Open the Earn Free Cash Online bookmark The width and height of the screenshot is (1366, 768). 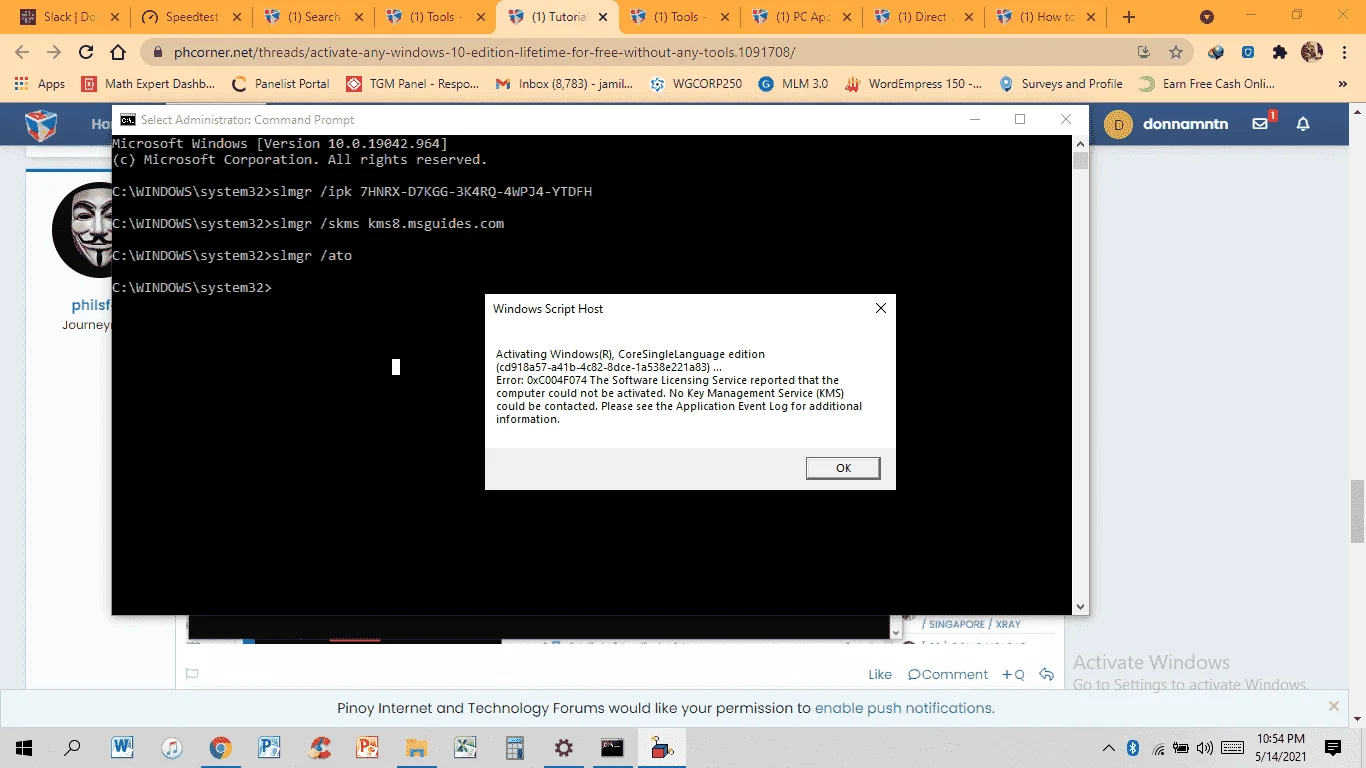point(1206,84)
